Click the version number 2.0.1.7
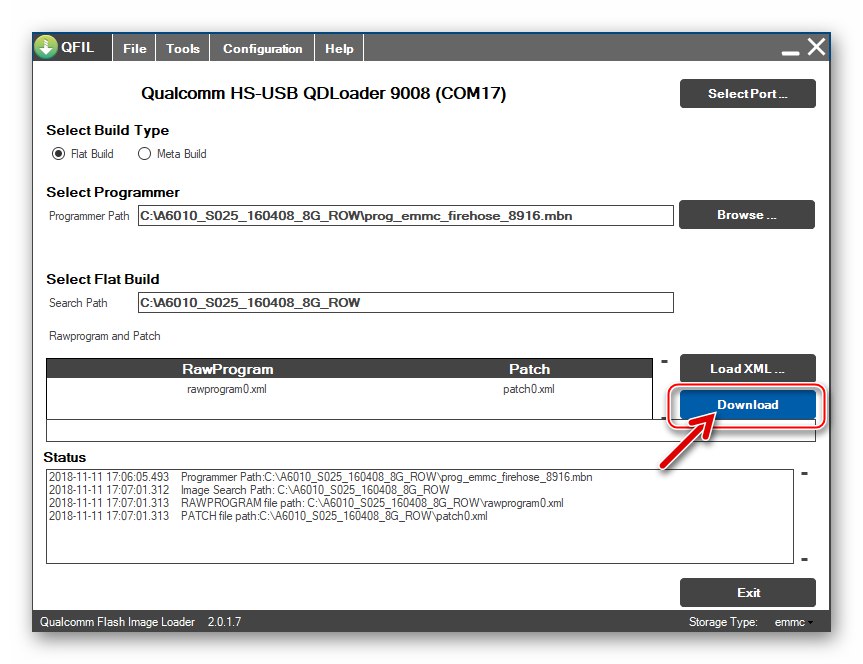 [x=224, y=622]
